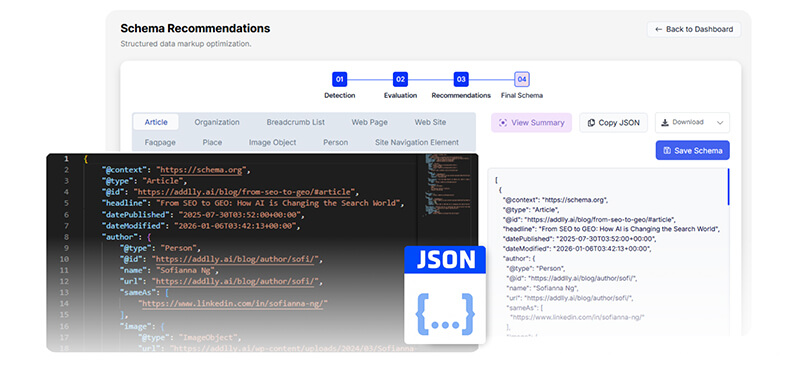
Task: Switch to the Organization tab
Action: 217,122
